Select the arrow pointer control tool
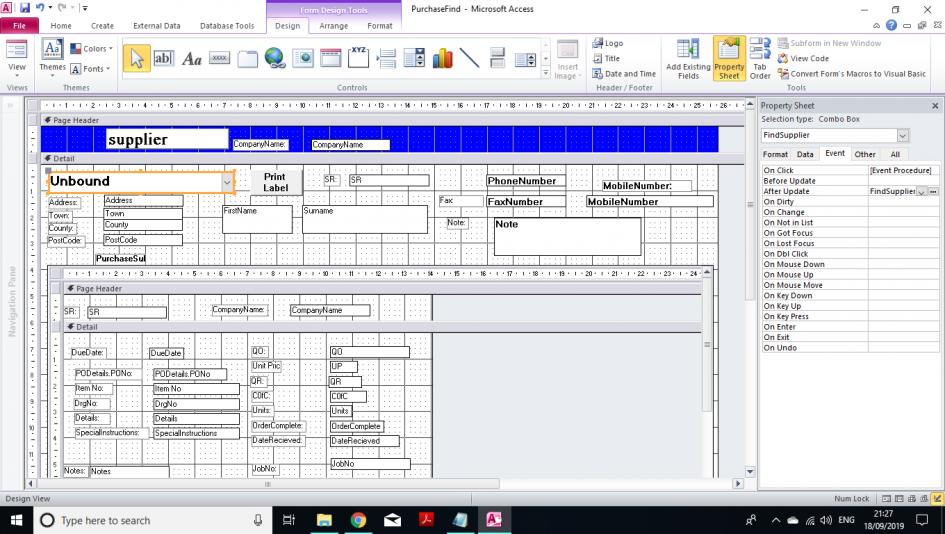The image size is (945, 534). click(137, 58)
